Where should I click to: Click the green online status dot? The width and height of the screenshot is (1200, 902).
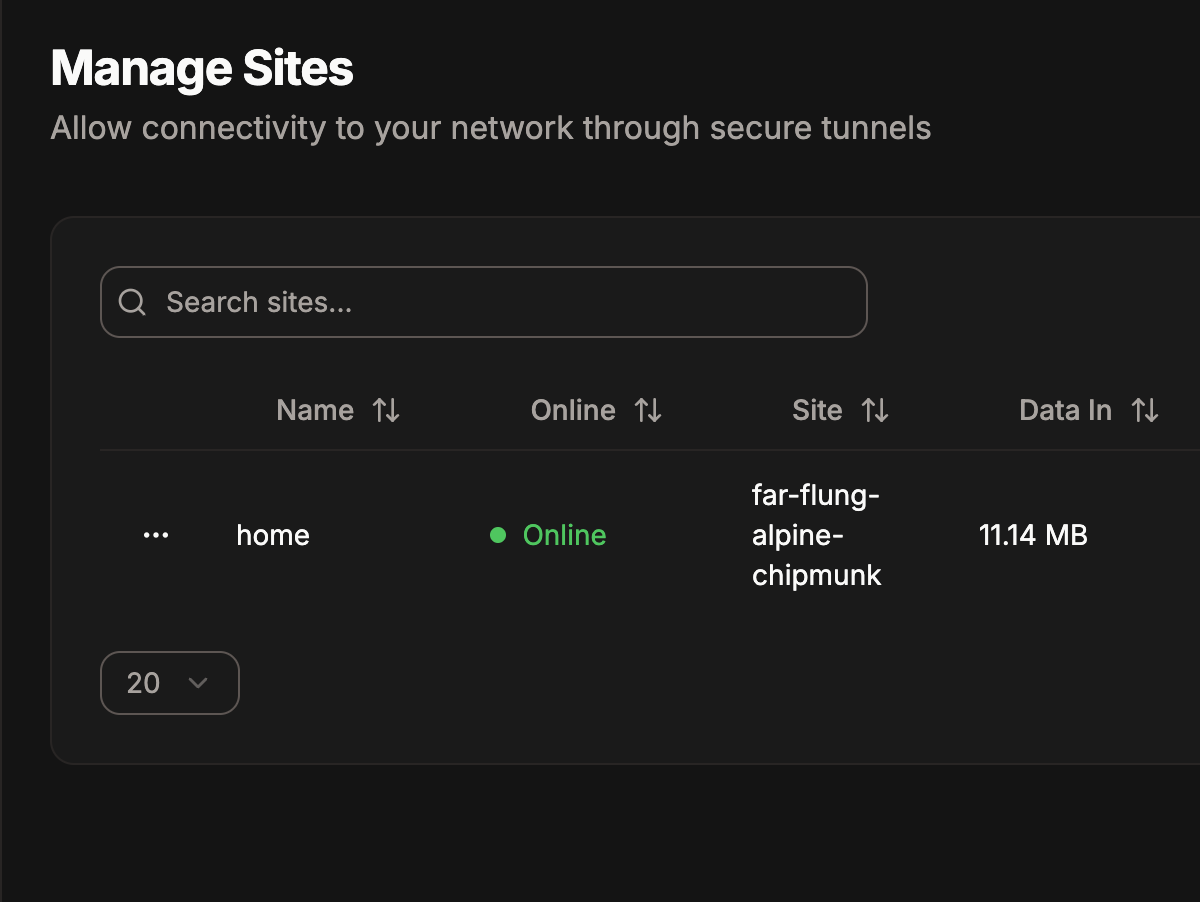click(x=498, y=535)
